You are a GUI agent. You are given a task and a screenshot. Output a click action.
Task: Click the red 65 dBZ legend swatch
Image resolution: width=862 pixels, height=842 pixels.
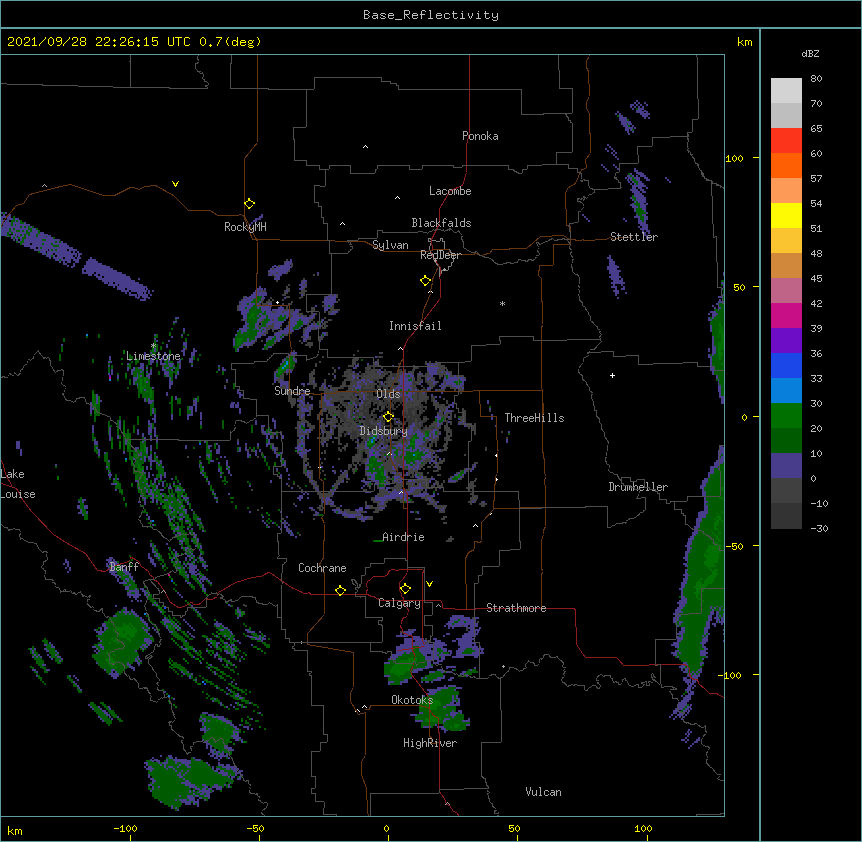(786, 140)
